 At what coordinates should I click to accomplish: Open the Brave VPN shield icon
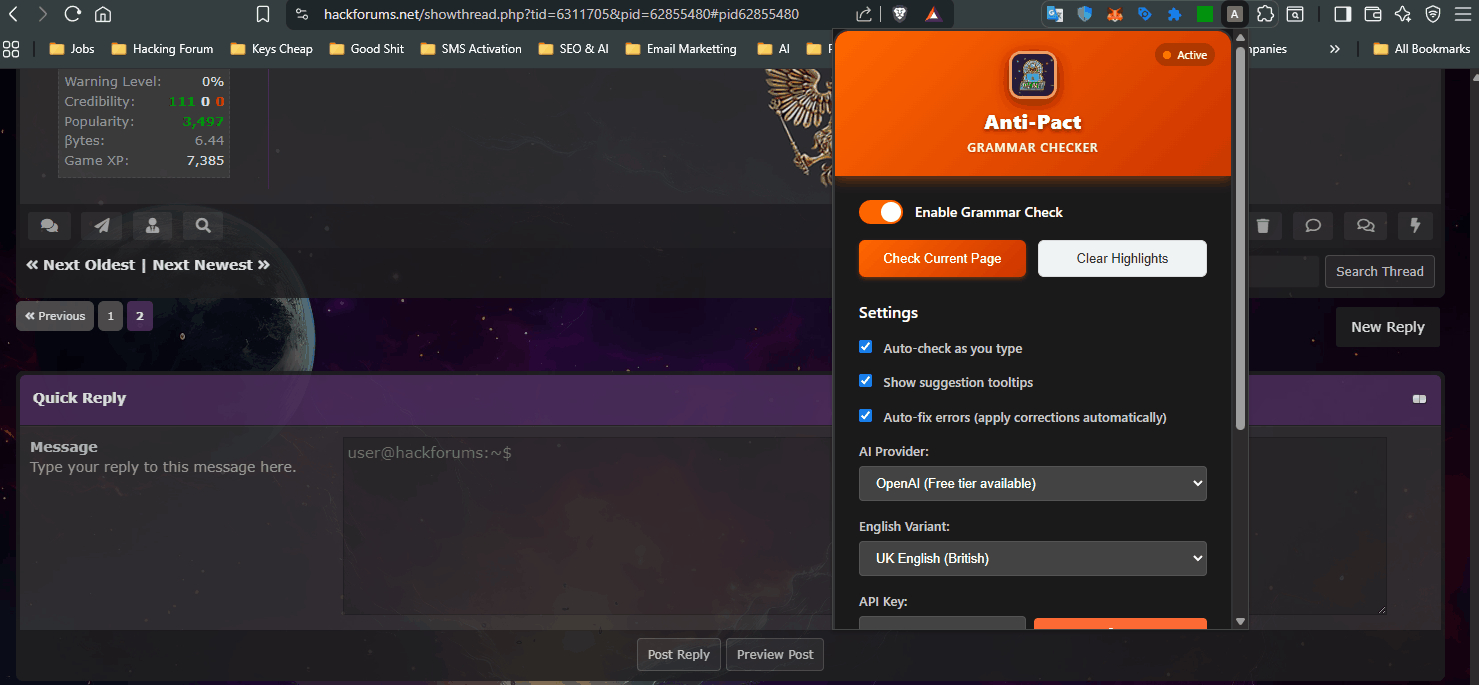(x=1433, y=14)
